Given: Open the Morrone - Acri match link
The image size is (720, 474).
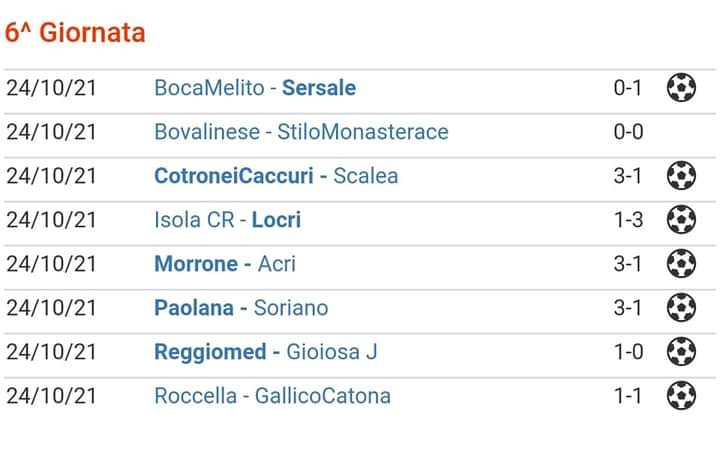Looking at the screenshot, I should (x=225, y=264).
